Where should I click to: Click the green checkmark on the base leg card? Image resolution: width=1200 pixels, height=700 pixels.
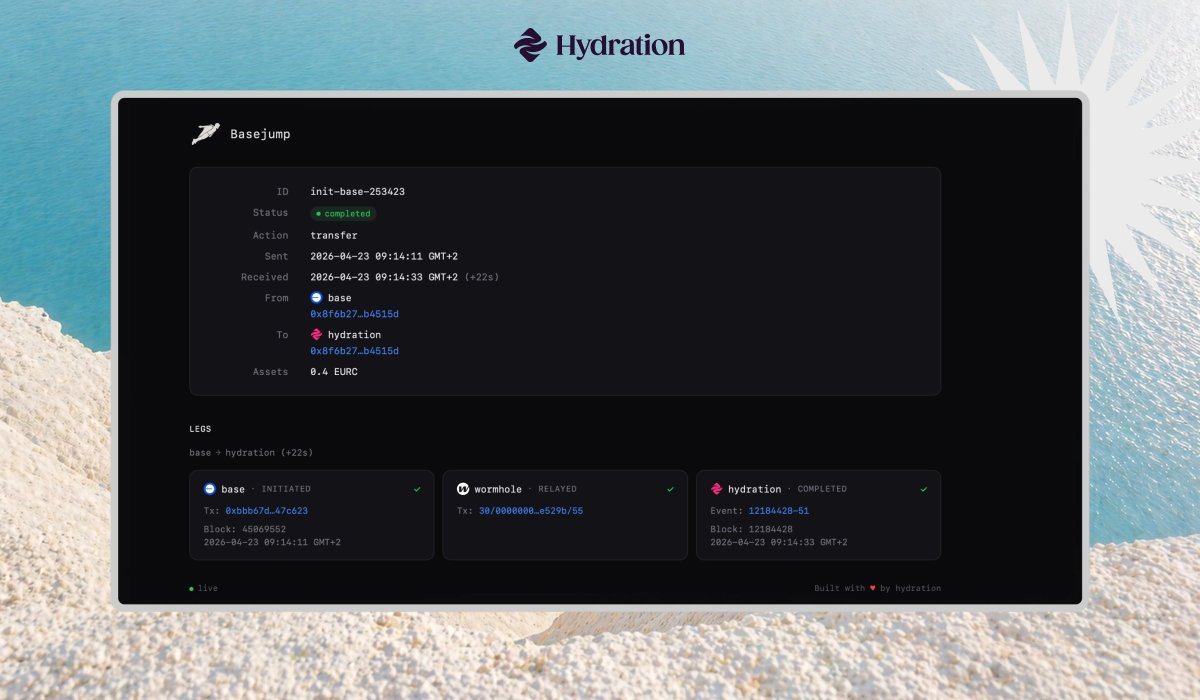(417, 489)
